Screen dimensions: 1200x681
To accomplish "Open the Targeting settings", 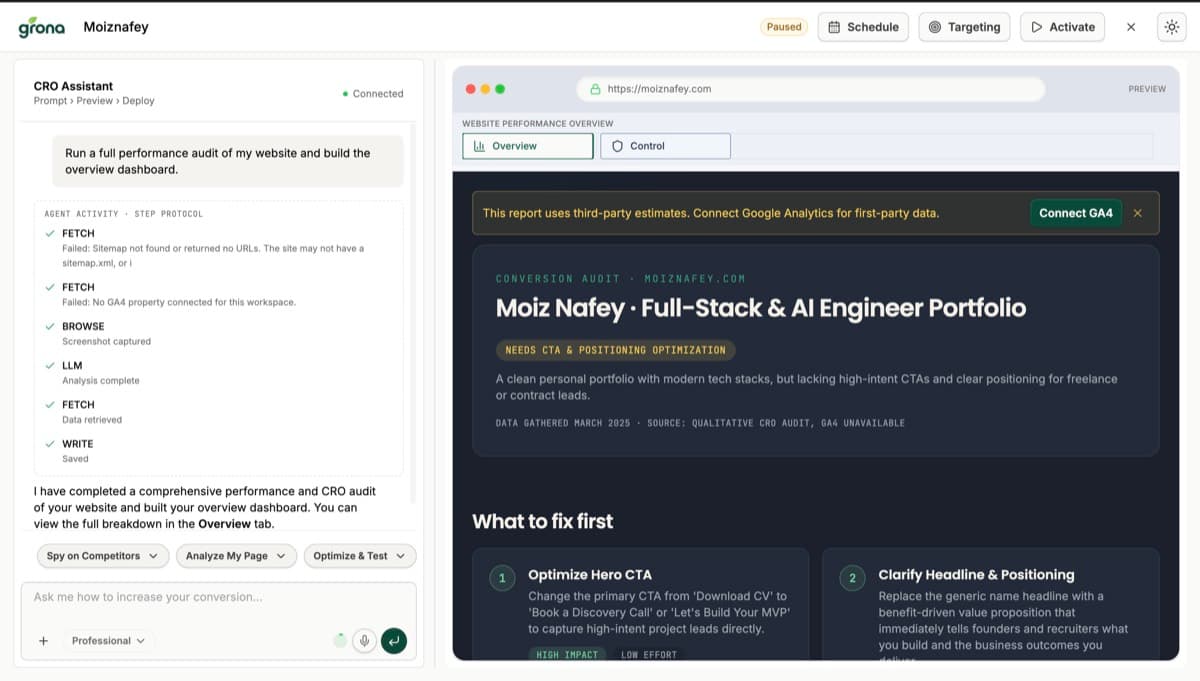I will [x=964, y=27].
